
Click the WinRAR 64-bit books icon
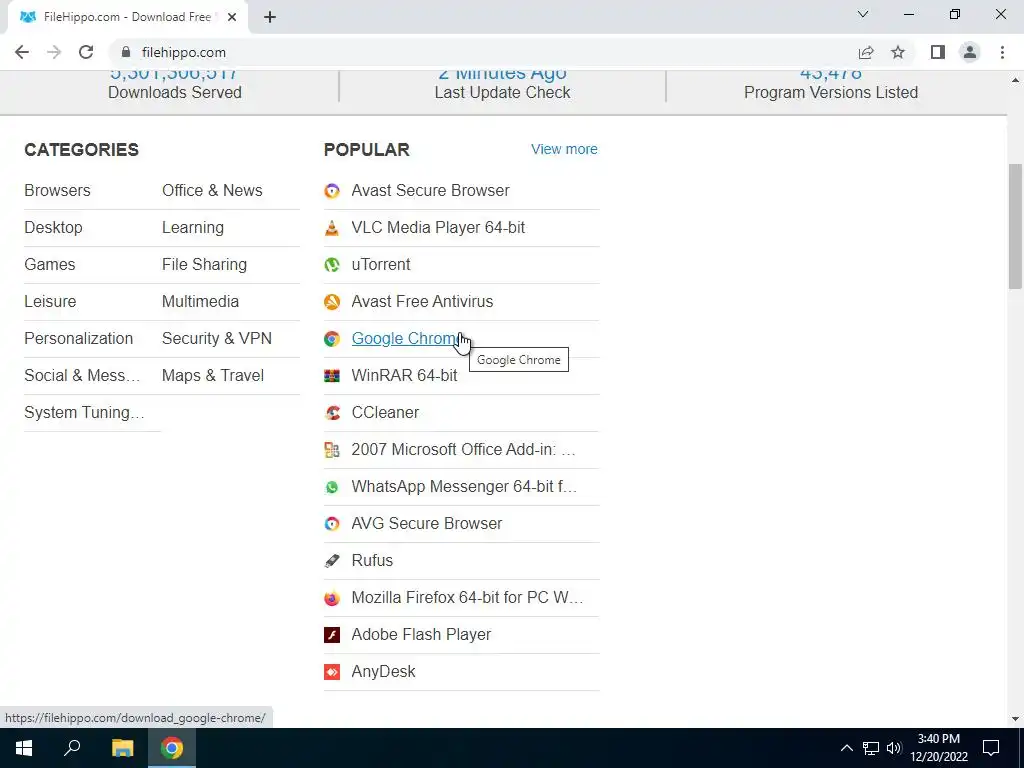[x=332, y=376]
